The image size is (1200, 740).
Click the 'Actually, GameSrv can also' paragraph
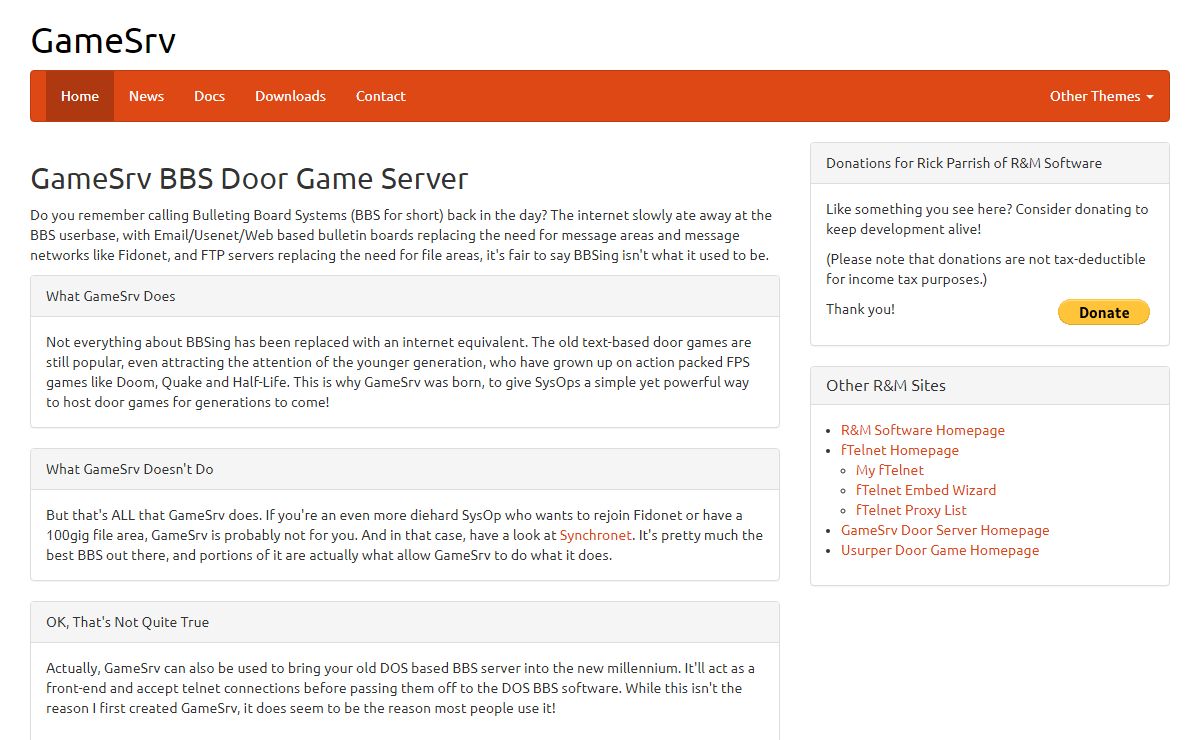click(x=400, y=688)
